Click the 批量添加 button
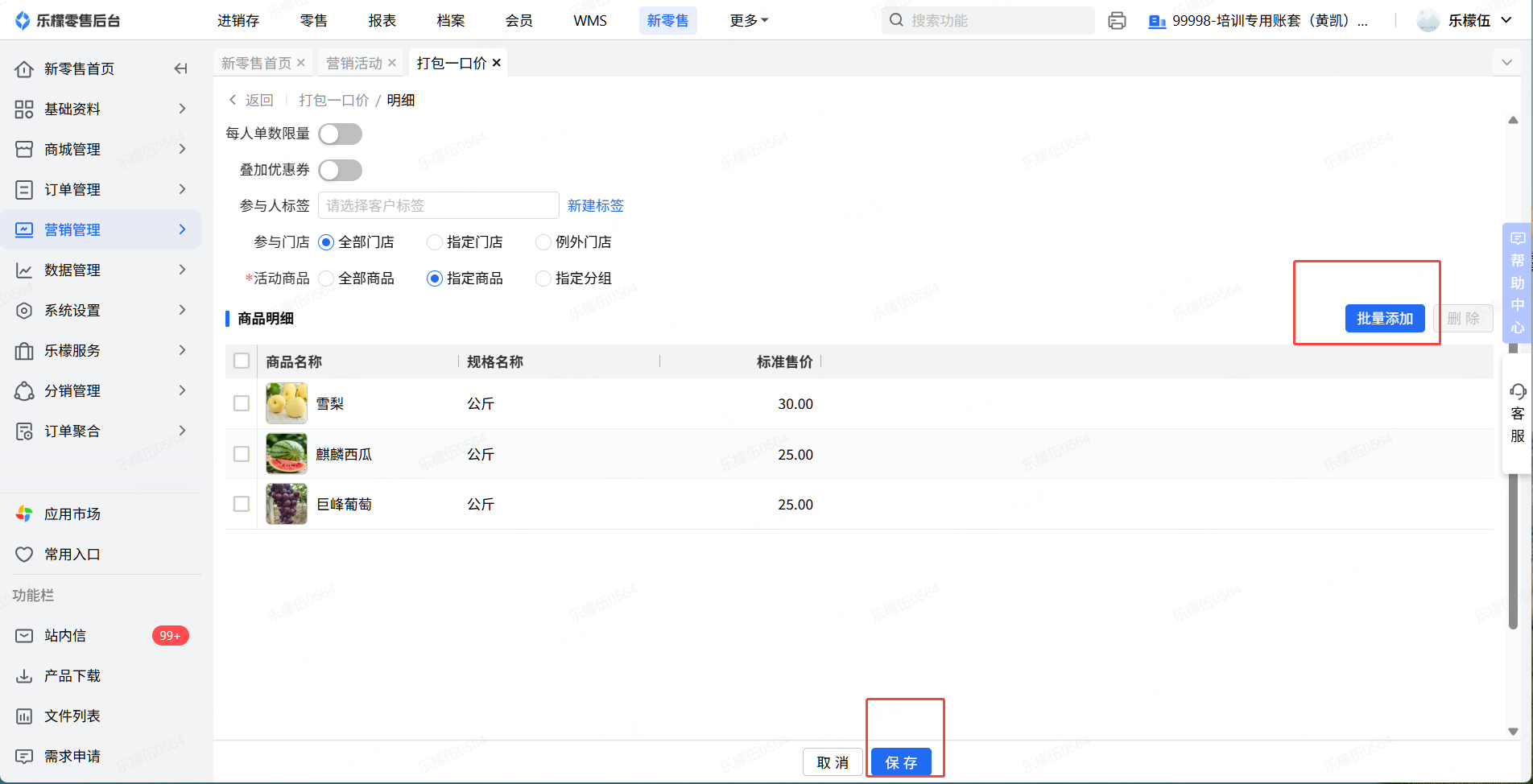This screenshot has height=784, width=1533. pyautogui.click(x=1384, y=319)
